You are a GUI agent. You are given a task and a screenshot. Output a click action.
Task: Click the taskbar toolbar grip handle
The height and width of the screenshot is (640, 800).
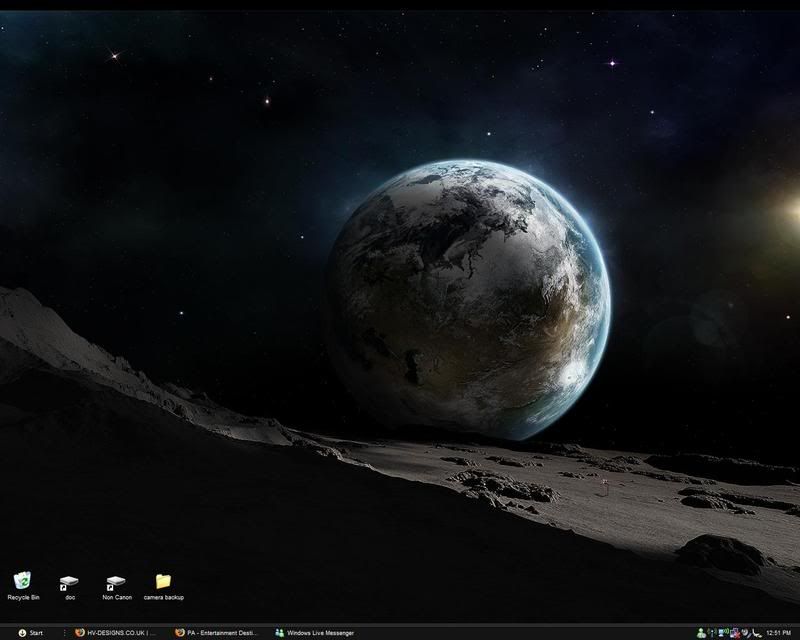tap(65, 633)
